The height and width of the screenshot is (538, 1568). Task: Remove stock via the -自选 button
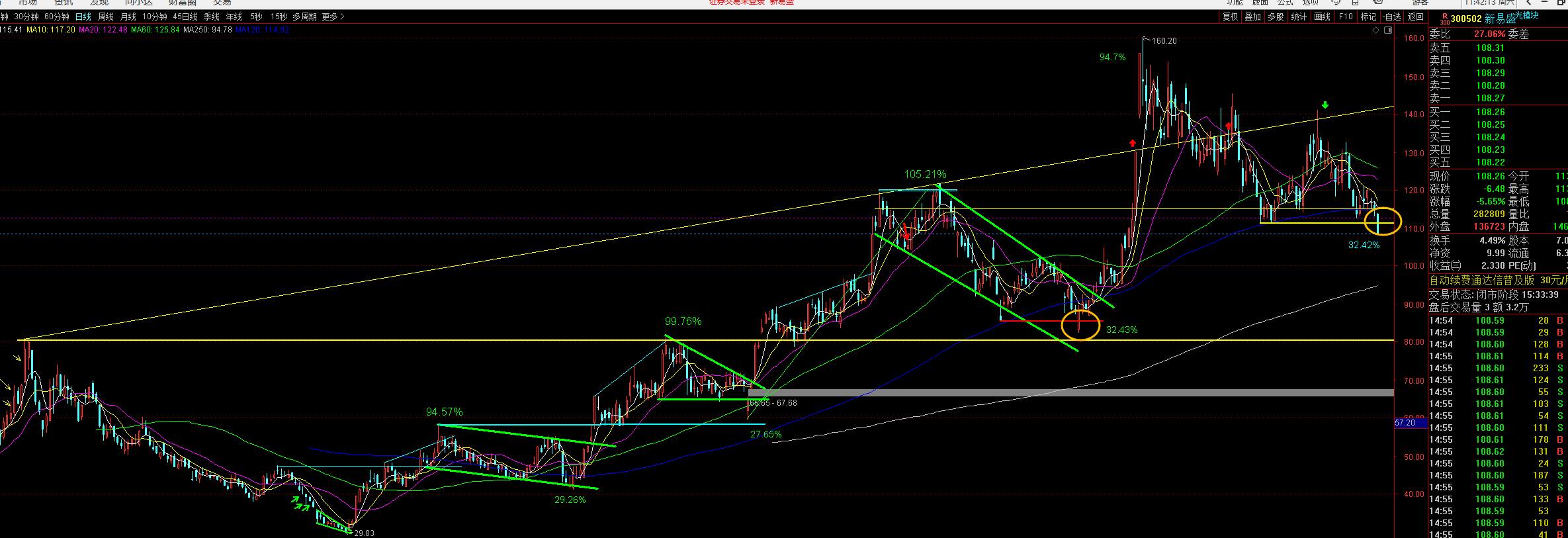[x=1392, y=17]
